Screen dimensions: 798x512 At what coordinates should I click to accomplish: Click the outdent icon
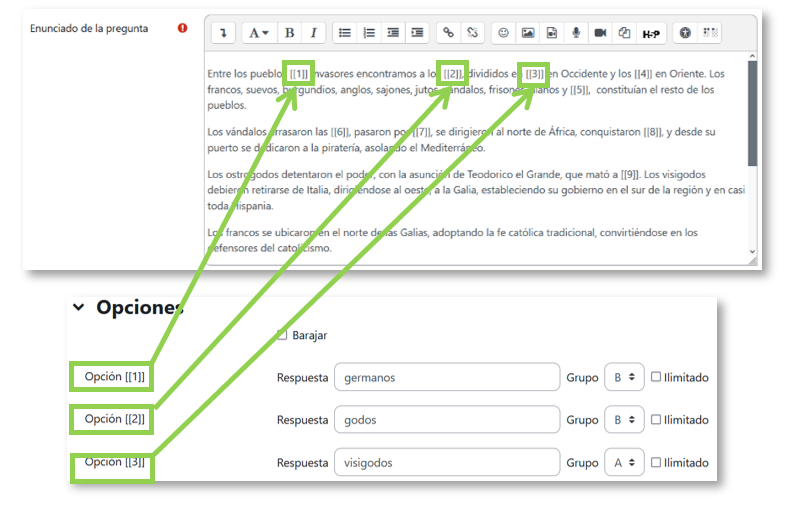393,33
